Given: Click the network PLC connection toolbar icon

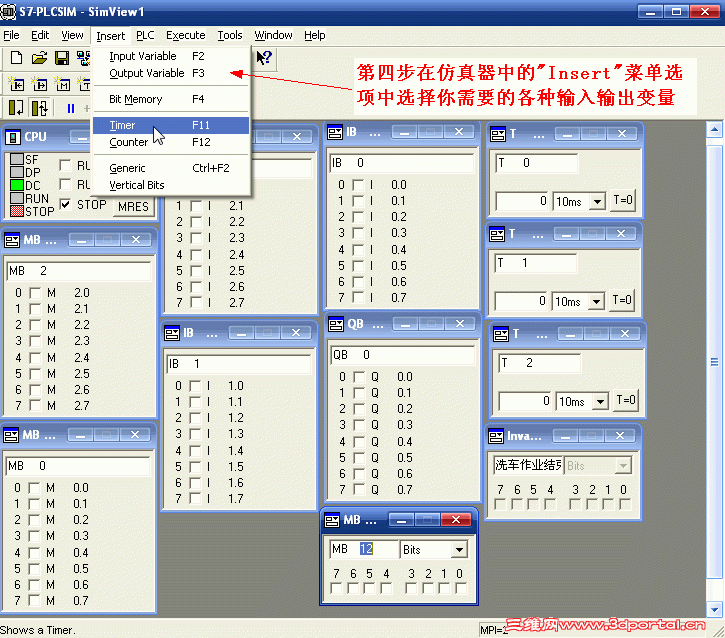Looking at the screenshot, I should pyautogui.click(x=83, y=58).
